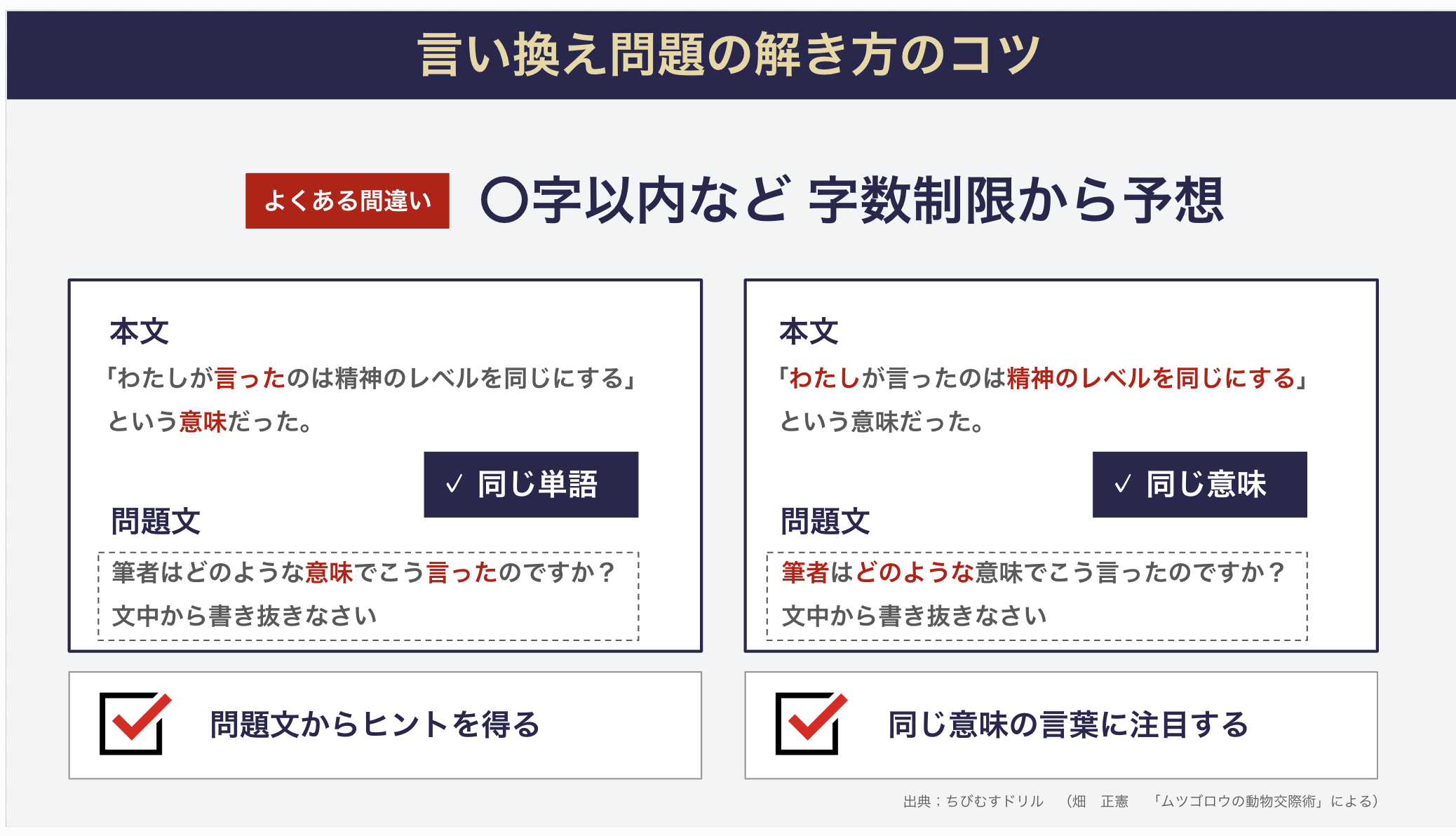Click the right 本文 heading
Viewport: 1456px width, 836px height.
[x=809, y=332]
